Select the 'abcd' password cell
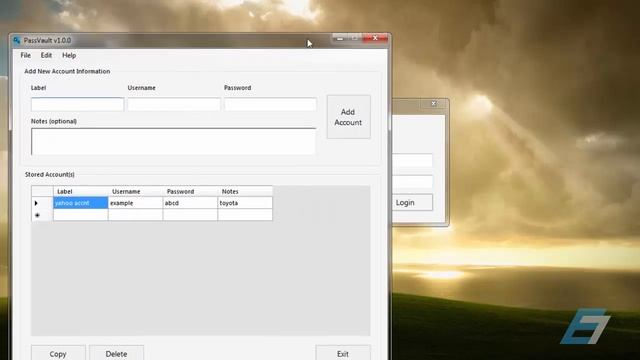 click(x=190, y=203)
